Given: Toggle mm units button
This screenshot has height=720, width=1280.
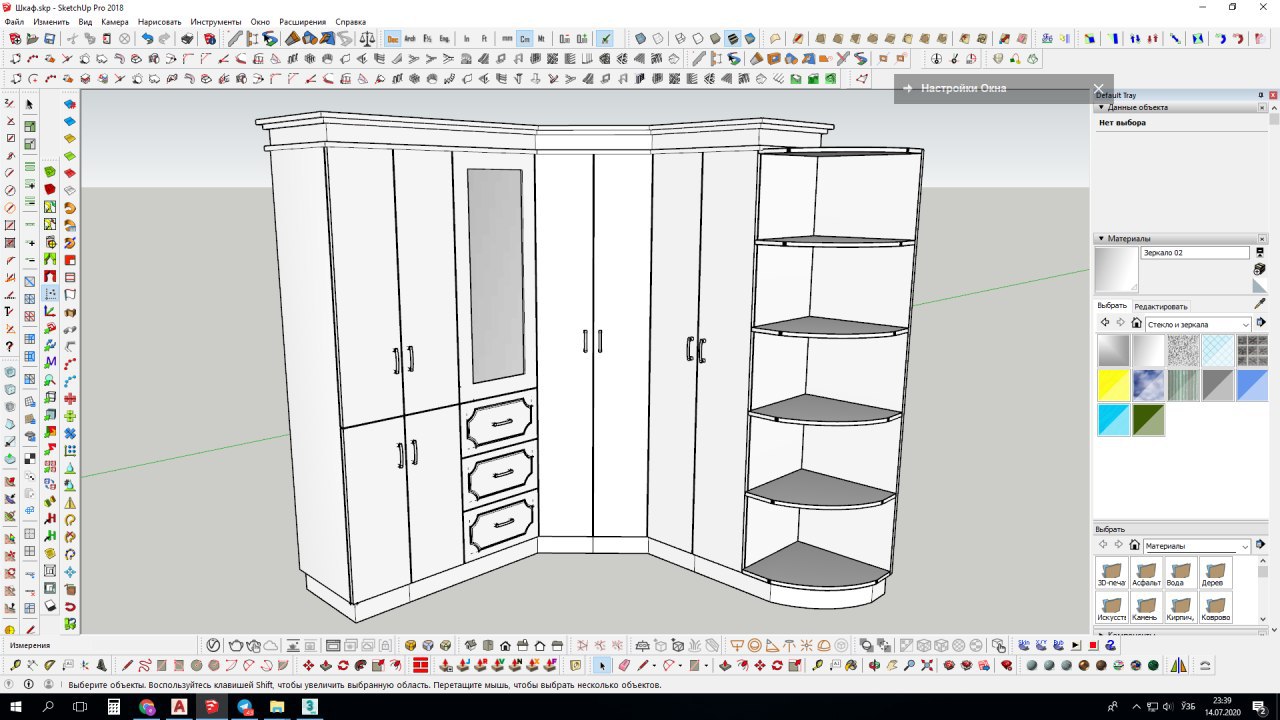Looking at the screenshot, I should pyautogui.click(x=508, y=39).
